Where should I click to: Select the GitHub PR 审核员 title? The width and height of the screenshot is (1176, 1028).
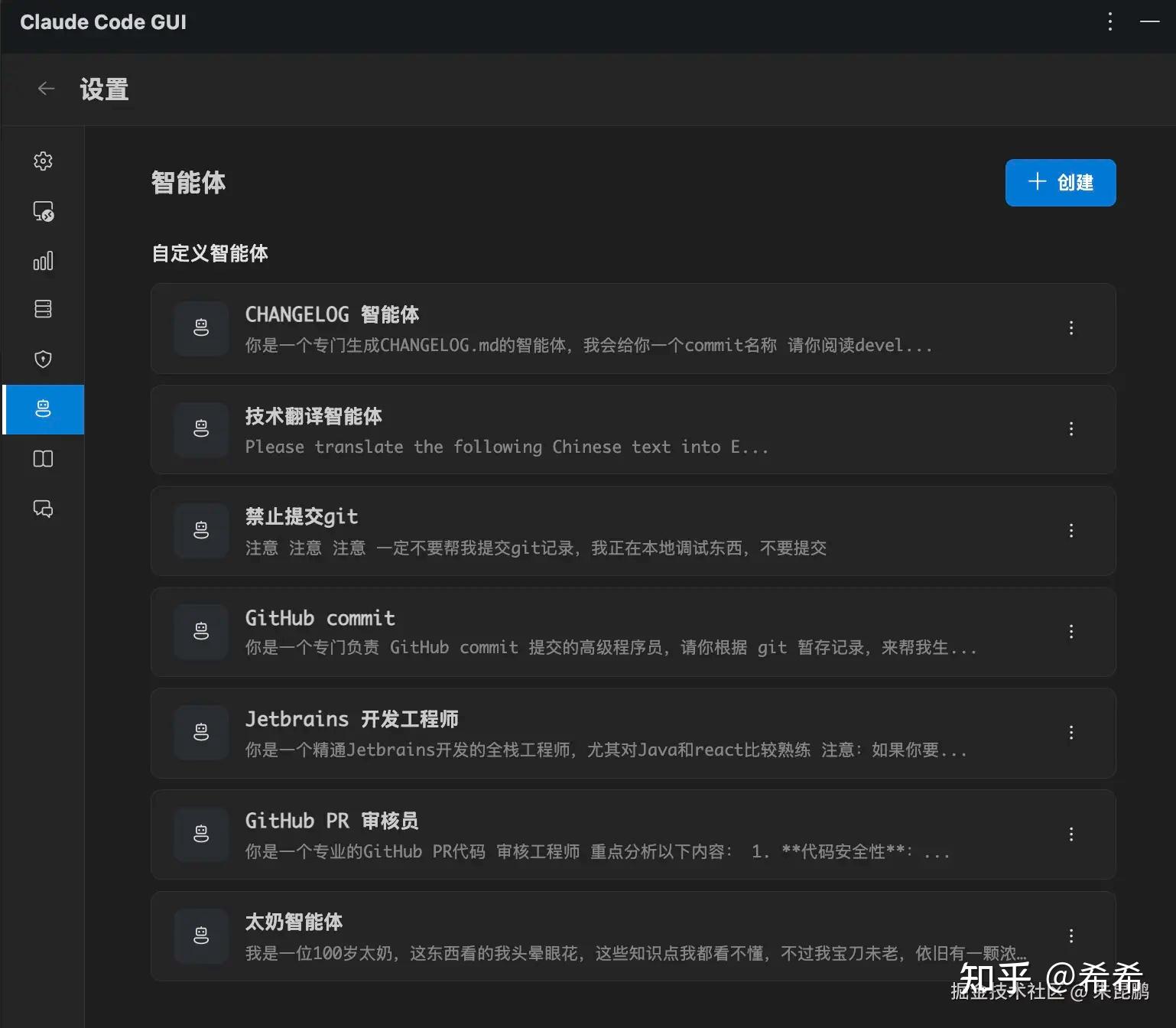(x=332, y=821)
